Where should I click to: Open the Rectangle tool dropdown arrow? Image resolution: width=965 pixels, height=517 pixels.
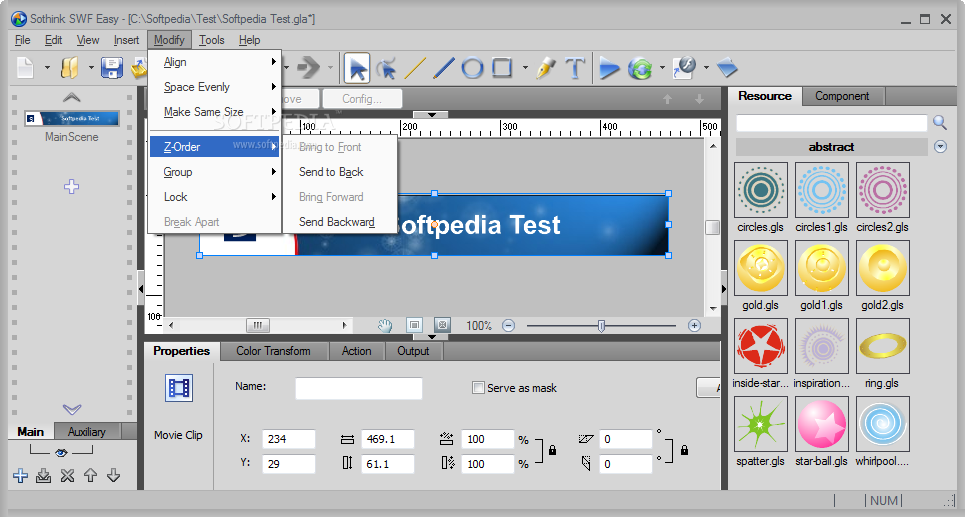(x=525, y=68)
